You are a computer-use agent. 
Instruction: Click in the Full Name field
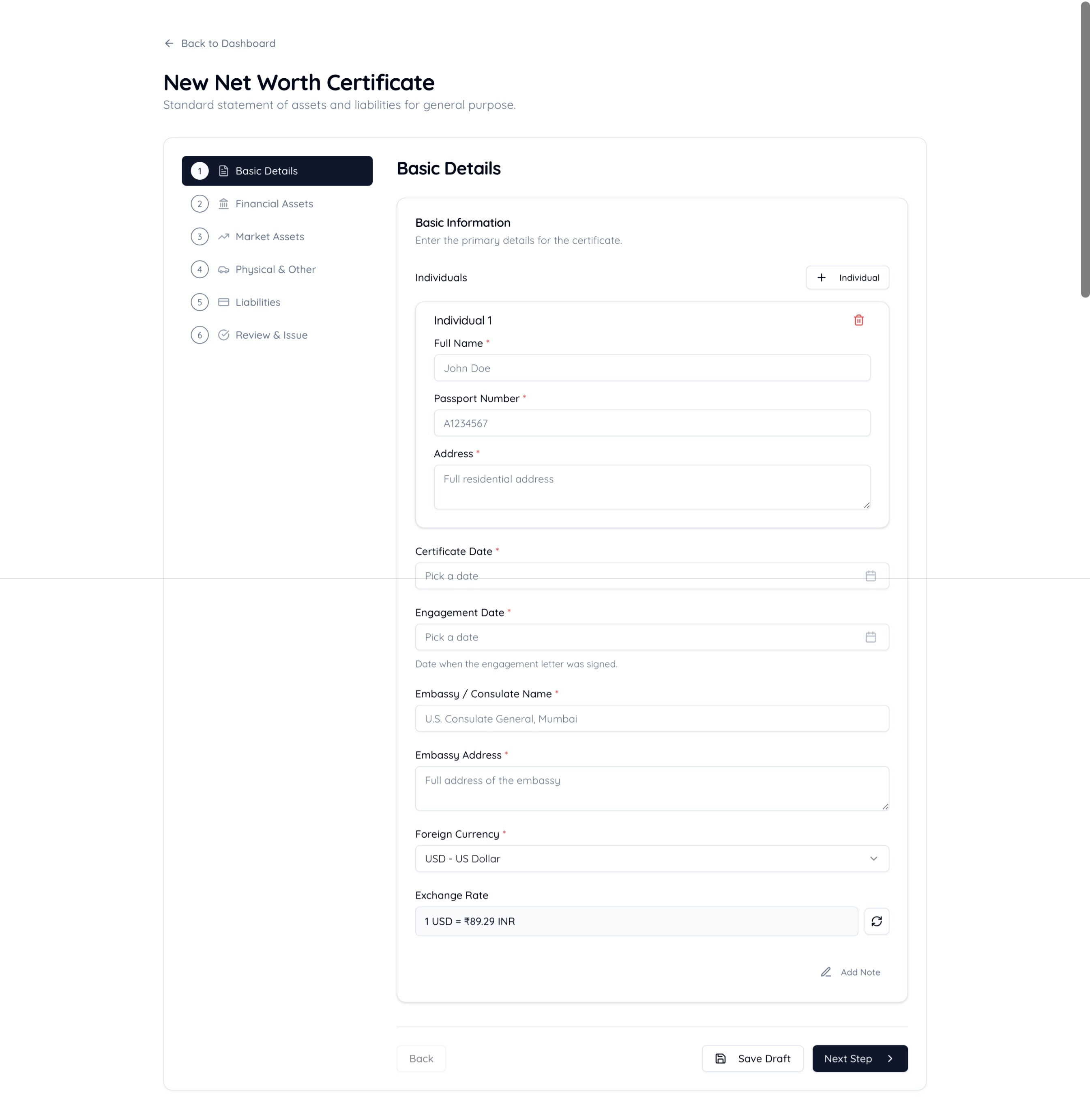click(652, 368)
